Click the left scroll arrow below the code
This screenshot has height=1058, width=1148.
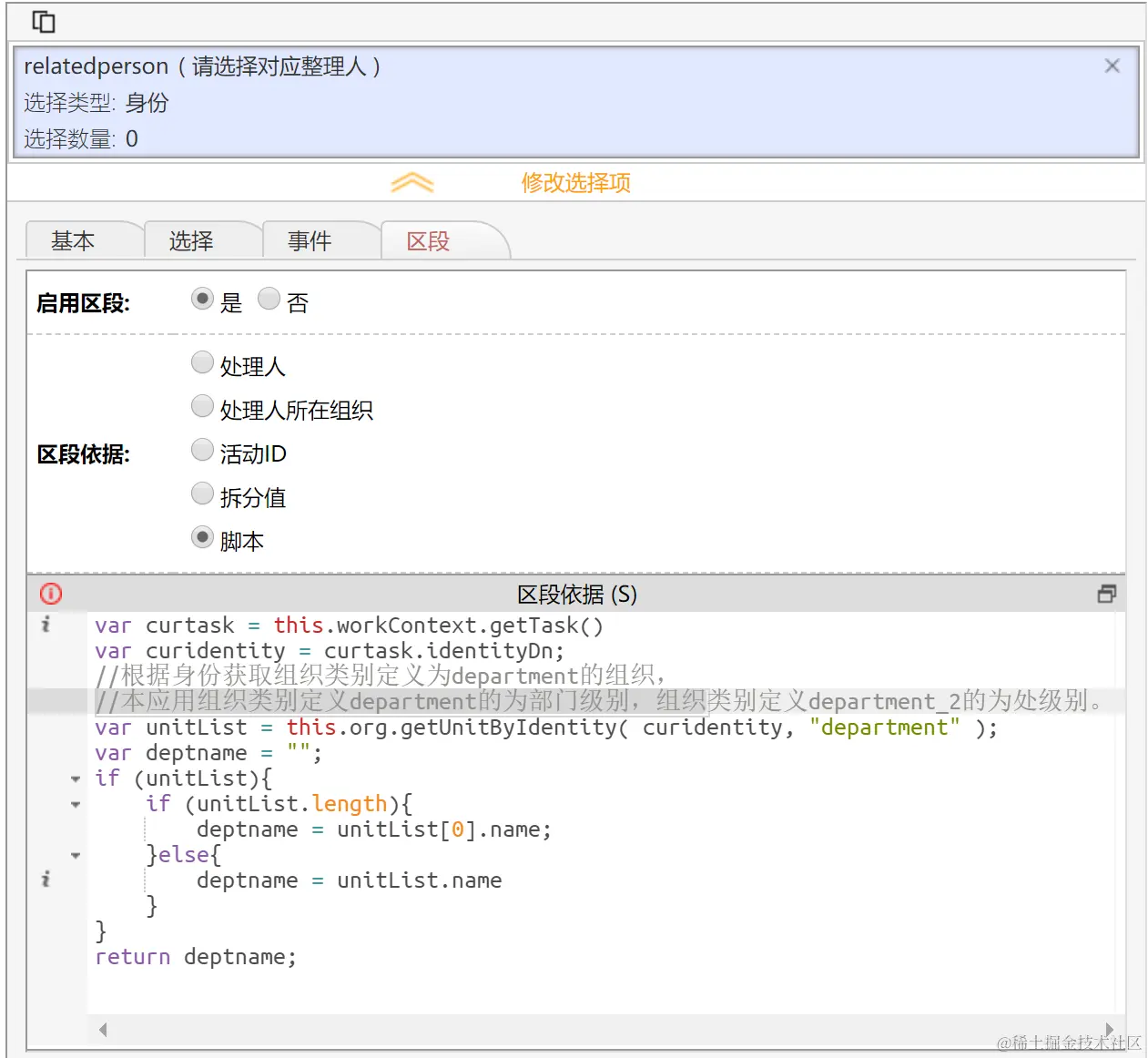(x=103, y=1029)
